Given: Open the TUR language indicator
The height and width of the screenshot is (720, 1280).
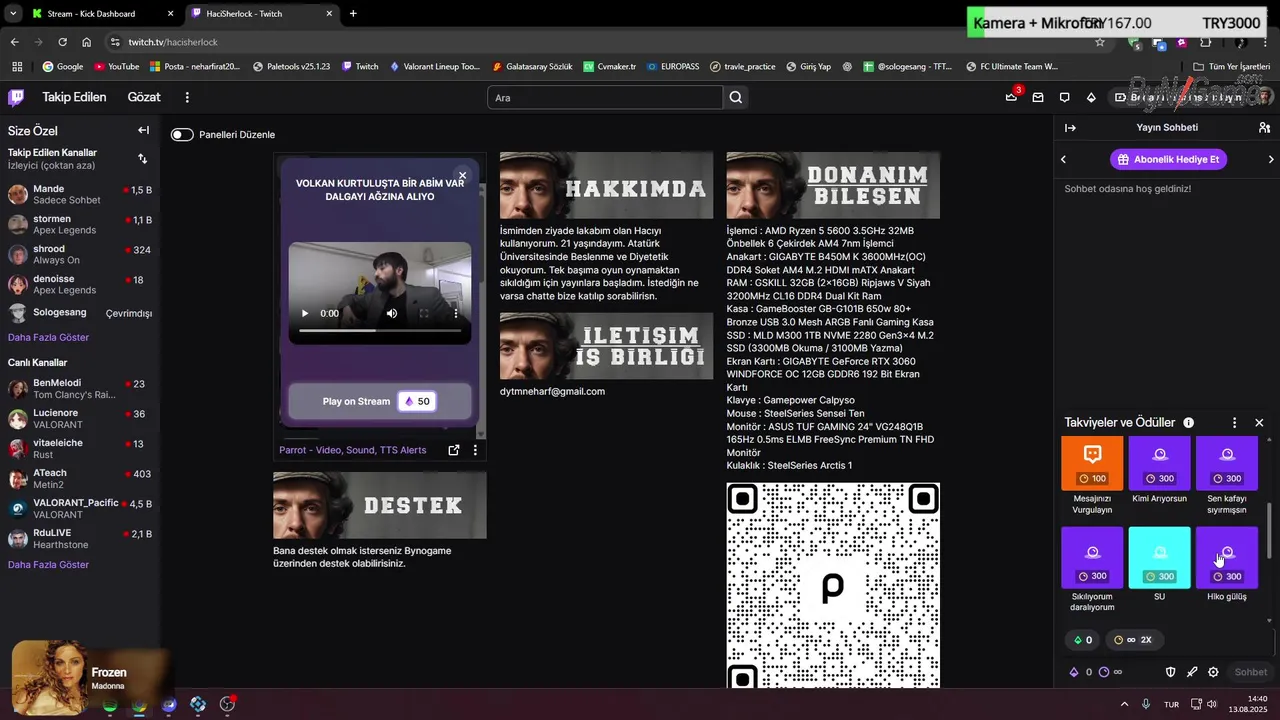Looking at the screenshot, I should (1171, 704).
